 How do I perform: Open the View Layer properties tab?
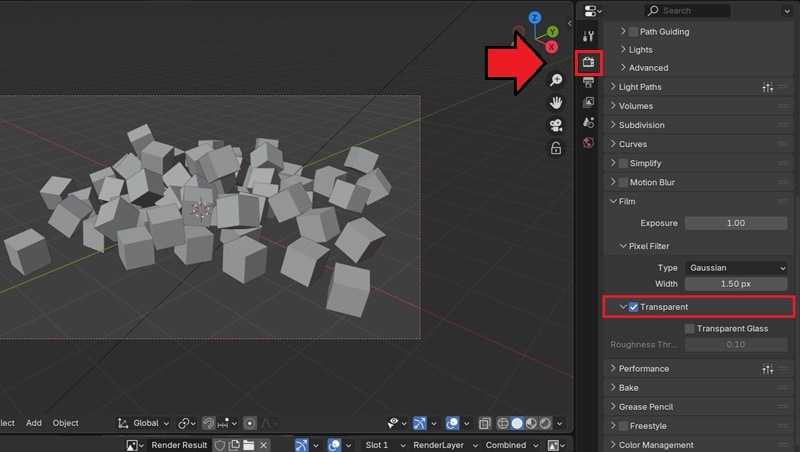(588, 103)
